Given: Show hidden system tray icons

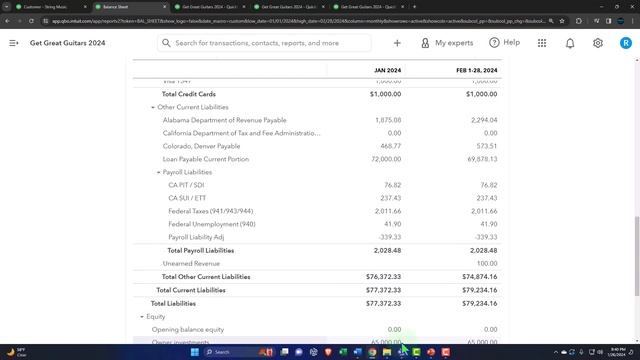Looking at the screenshot, I should (556, 352).
